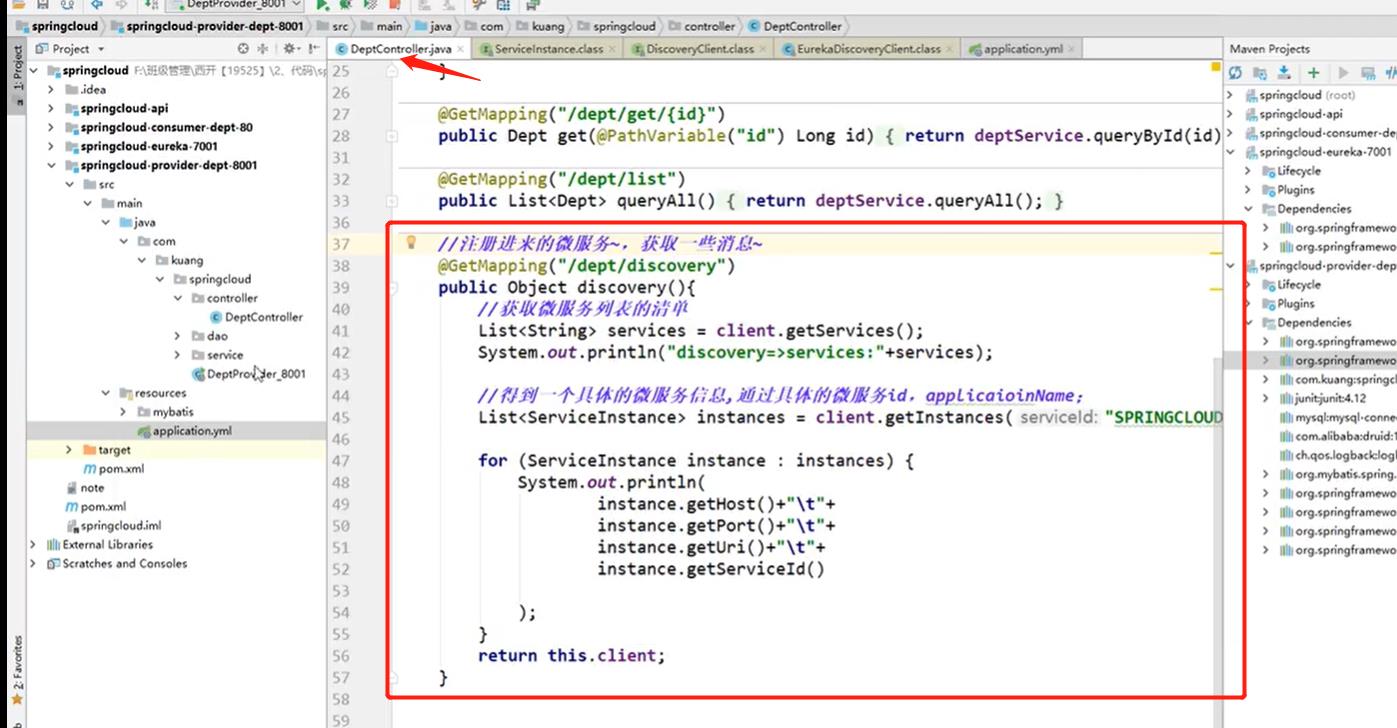Toggle code fold on line 39 discovery method
Screen dimensions: 1397x728
click(392, 288)
